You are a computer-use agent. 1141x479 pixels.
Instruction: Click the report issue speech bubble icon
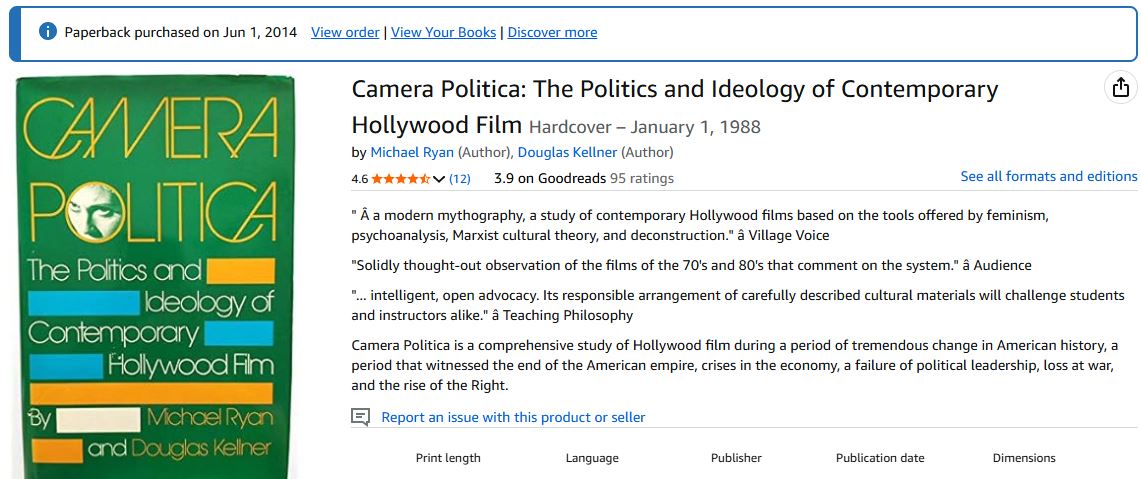tap(360, 417)
